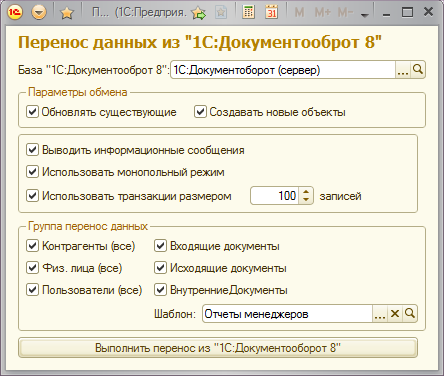Uncheck Выводить информационные сообщения
Image resolution: width=444 pixels, height=376 pixels.
point(32,150)
